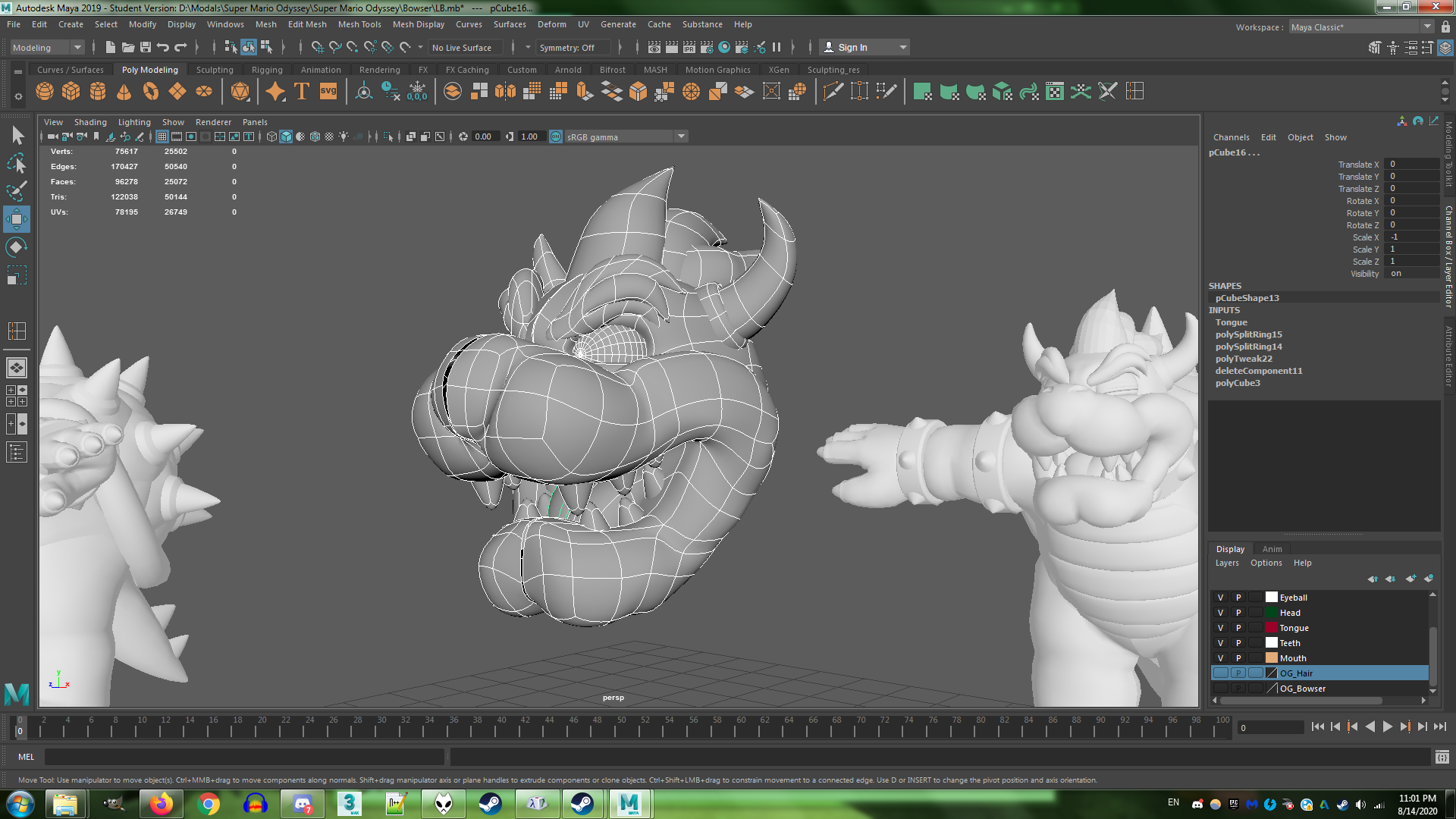This screenshot has height=819, width=1456.
Task: Click the Open scene folder icon
Action: 128,47
